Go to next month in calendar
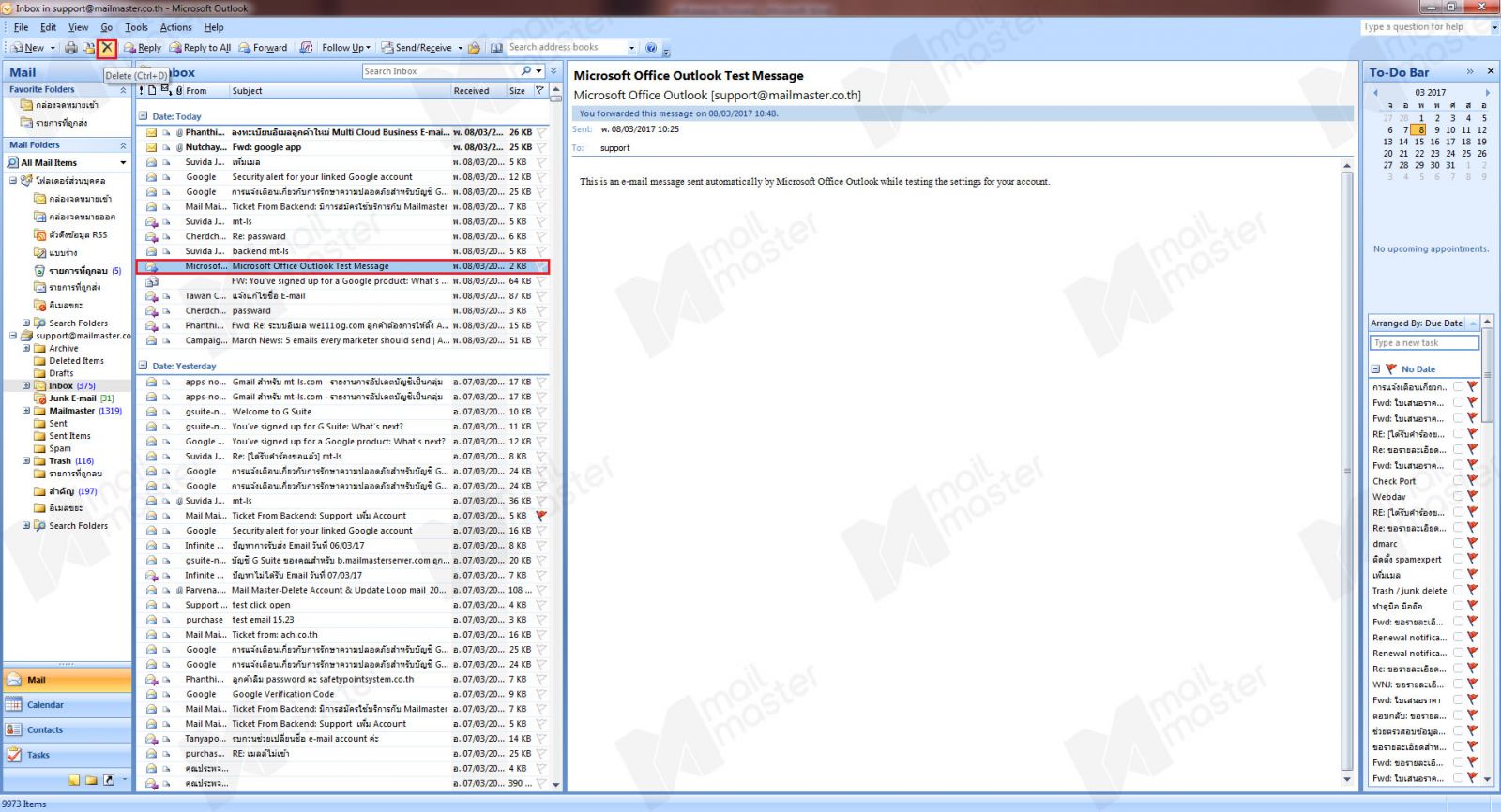The image size is (1501, 812). pos(1487,93)
